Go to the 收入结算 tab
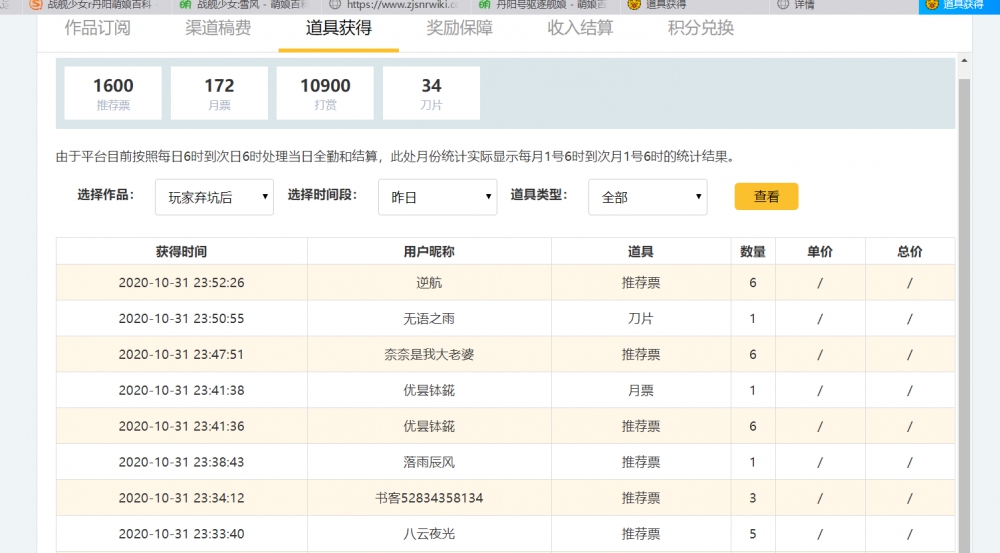 [x=580, y=28]
